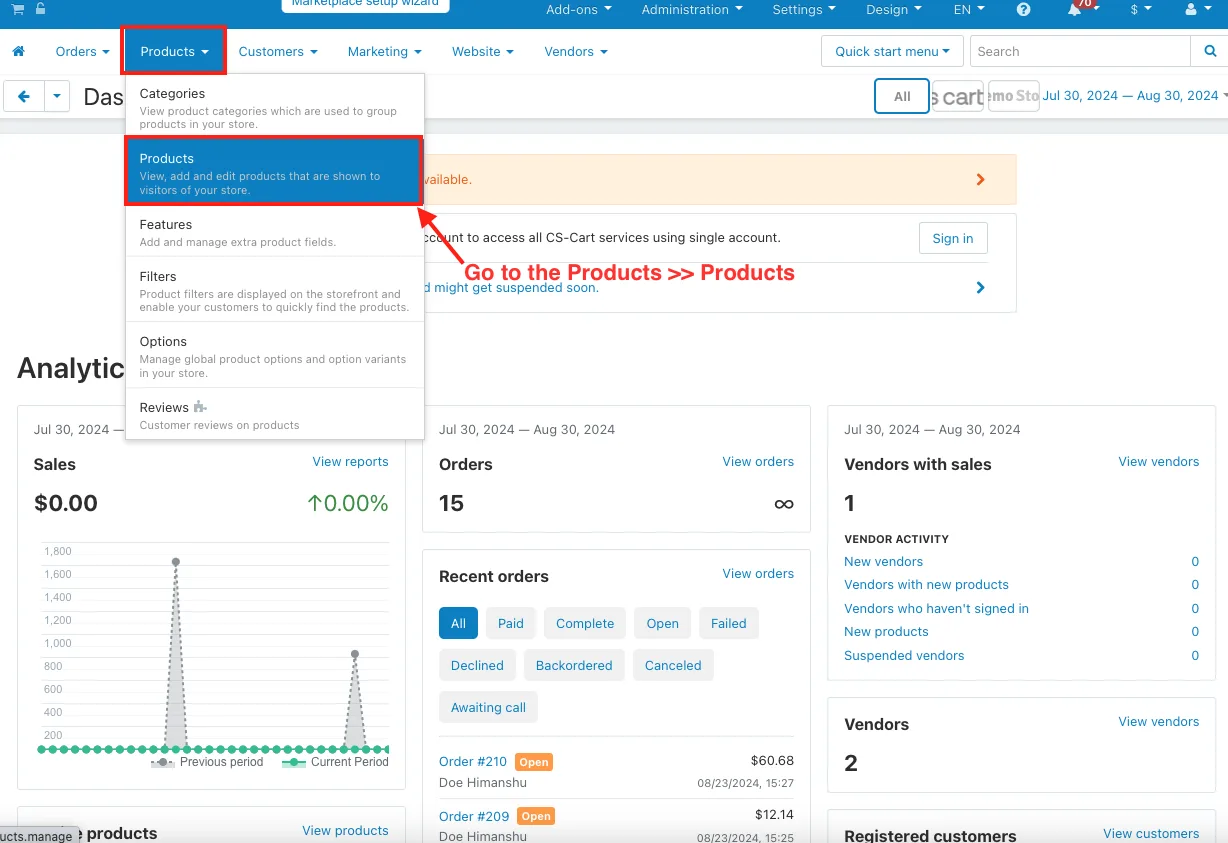Screen dimensions: 1228x843
Task: Filter recent orders by Paid
Action: (511, 623)
